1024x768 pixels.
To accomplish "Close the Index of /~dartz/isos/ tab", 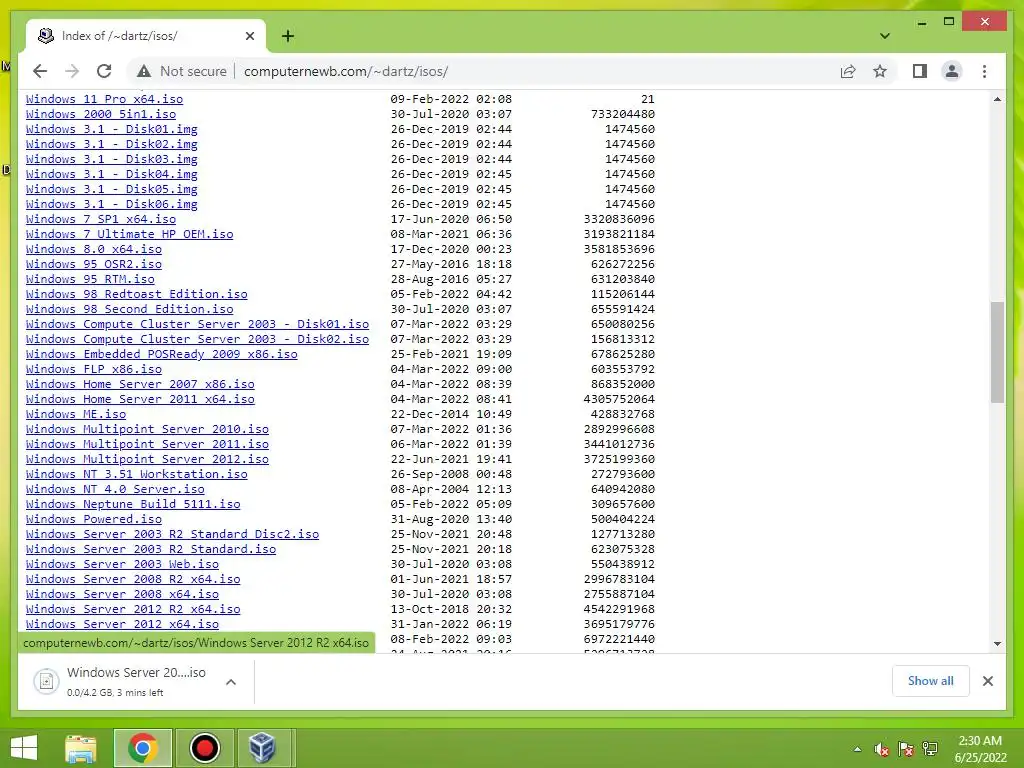I will coord(249,36).
